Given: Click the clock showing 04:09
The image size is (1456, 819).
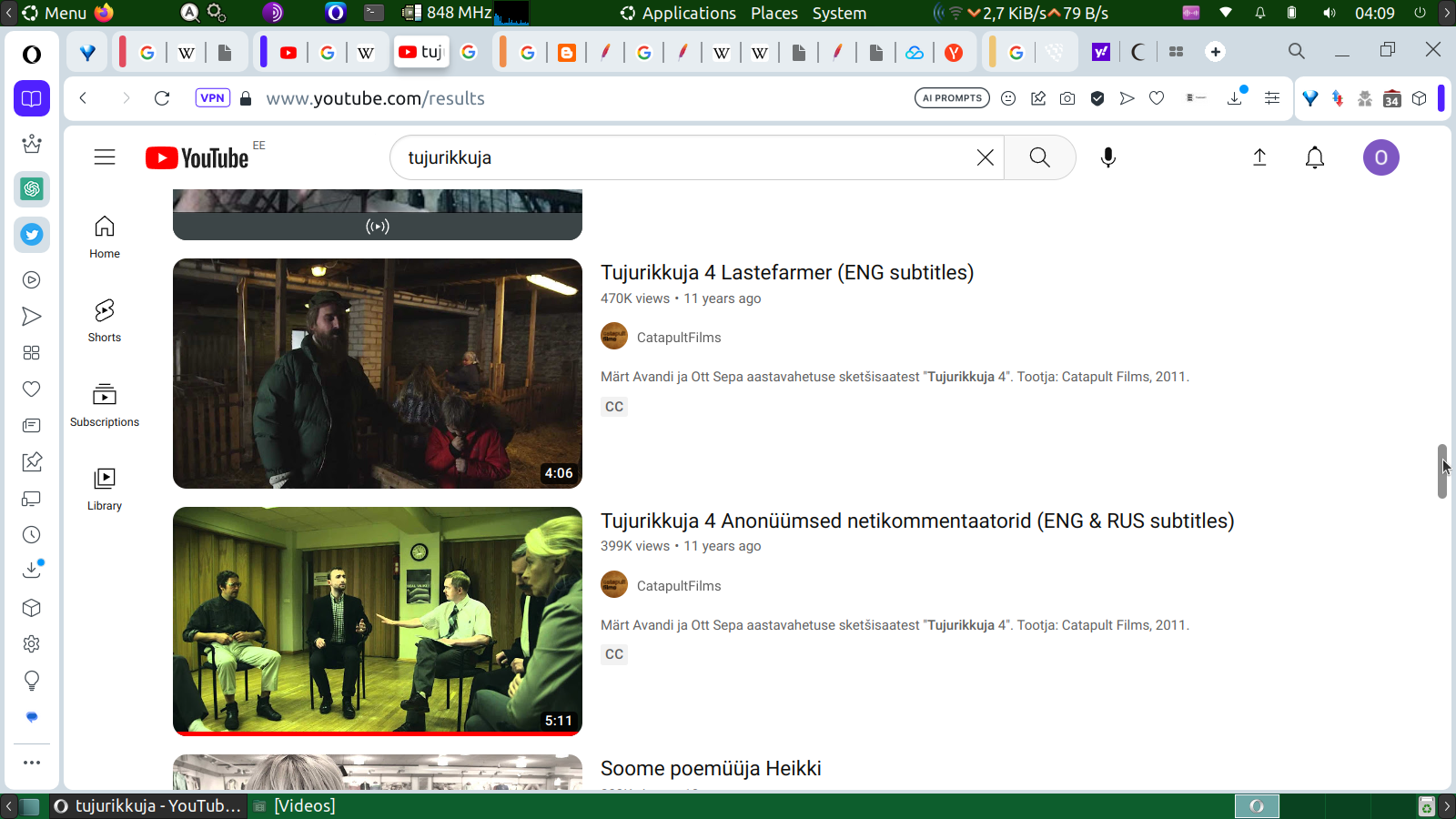Looking at the screenshot, I should click(1374, 13).
